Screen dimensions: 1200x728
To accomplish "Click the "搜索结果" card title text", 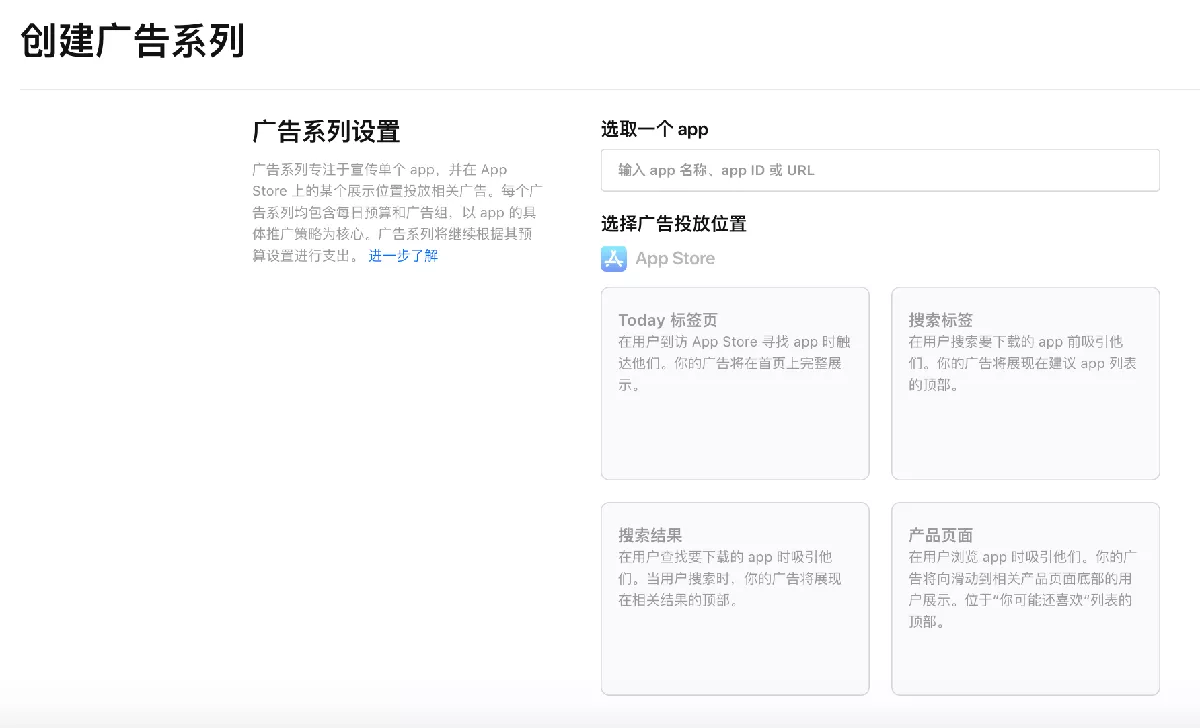I will coord(650,535).
